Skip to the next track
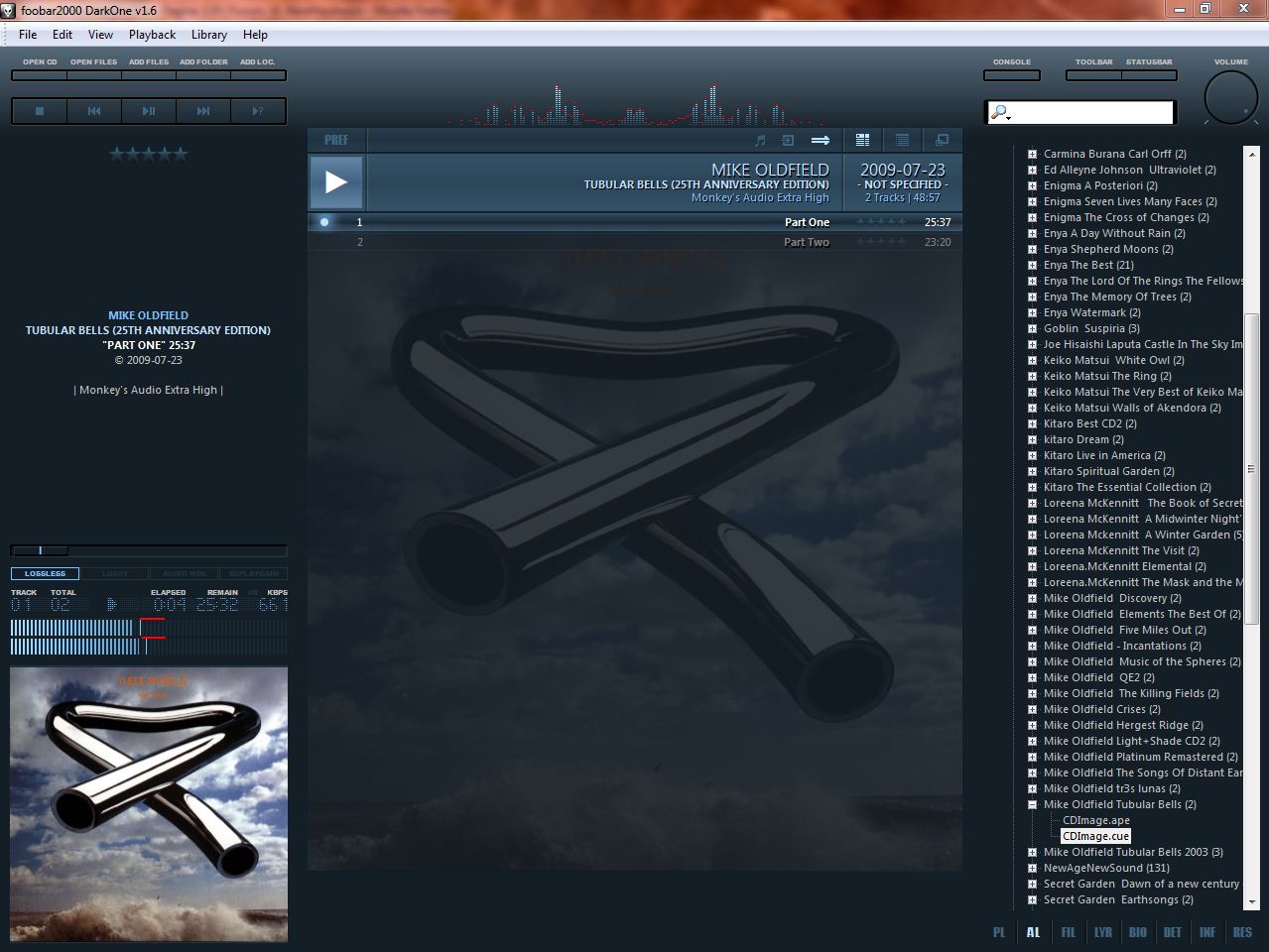Viewport: 1269px width, 952px height. coord(203,111)
